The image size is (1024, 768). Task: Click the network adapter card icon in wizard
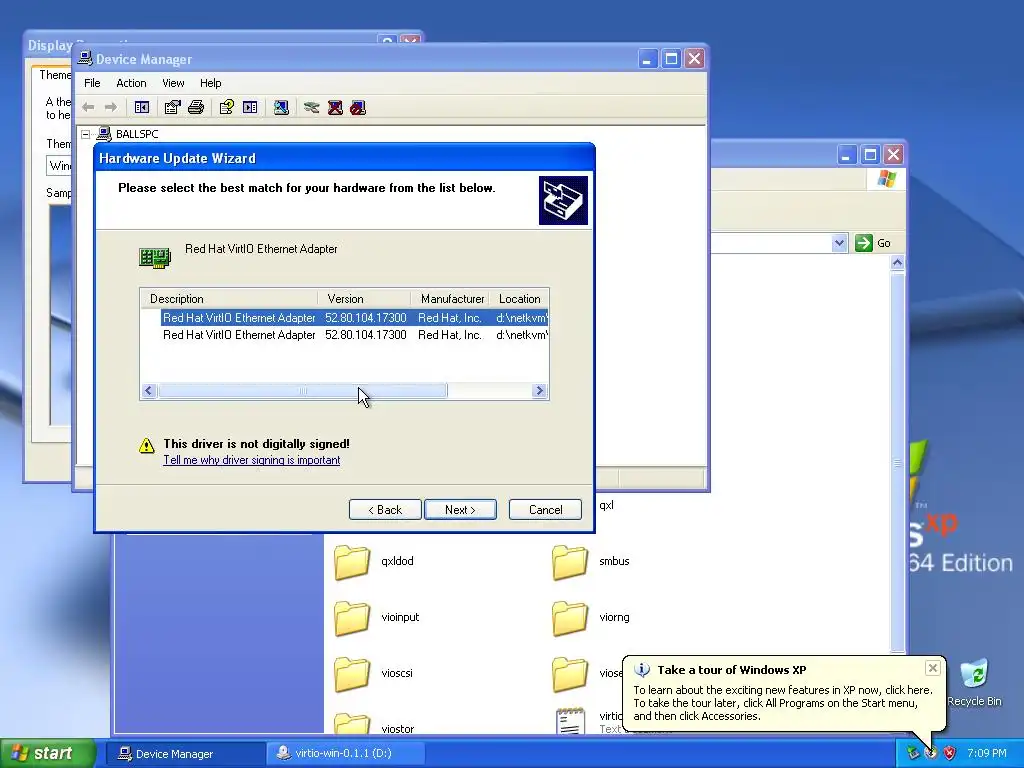[x=155, y=257]
